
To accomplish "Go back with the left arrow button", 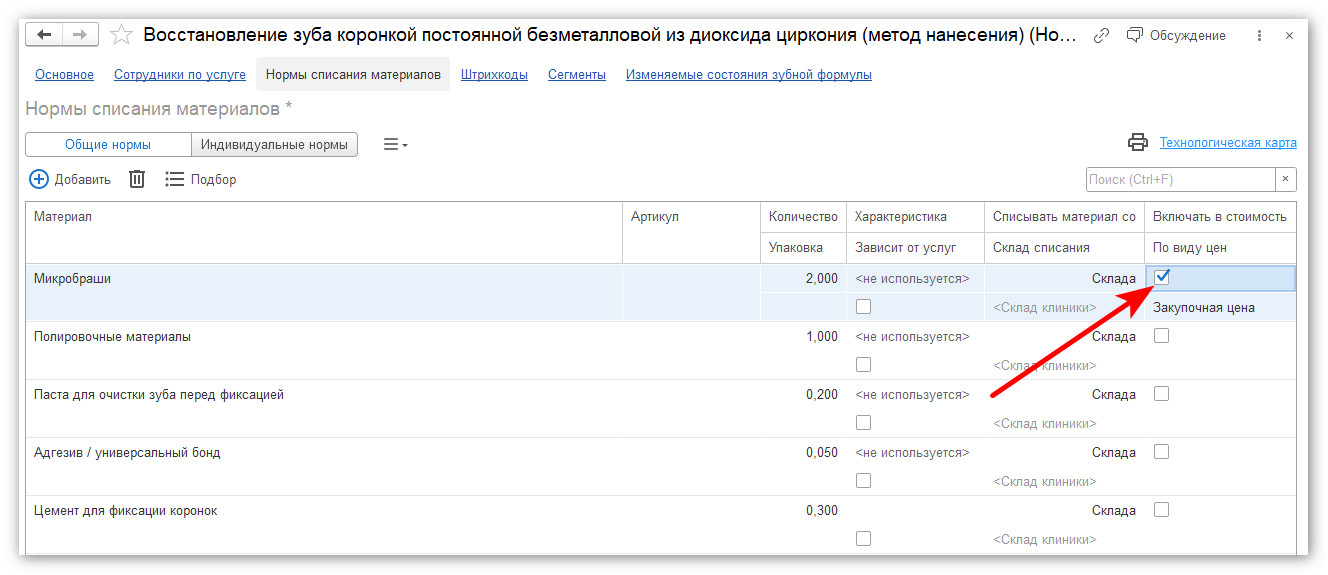I will click(45, 35).
